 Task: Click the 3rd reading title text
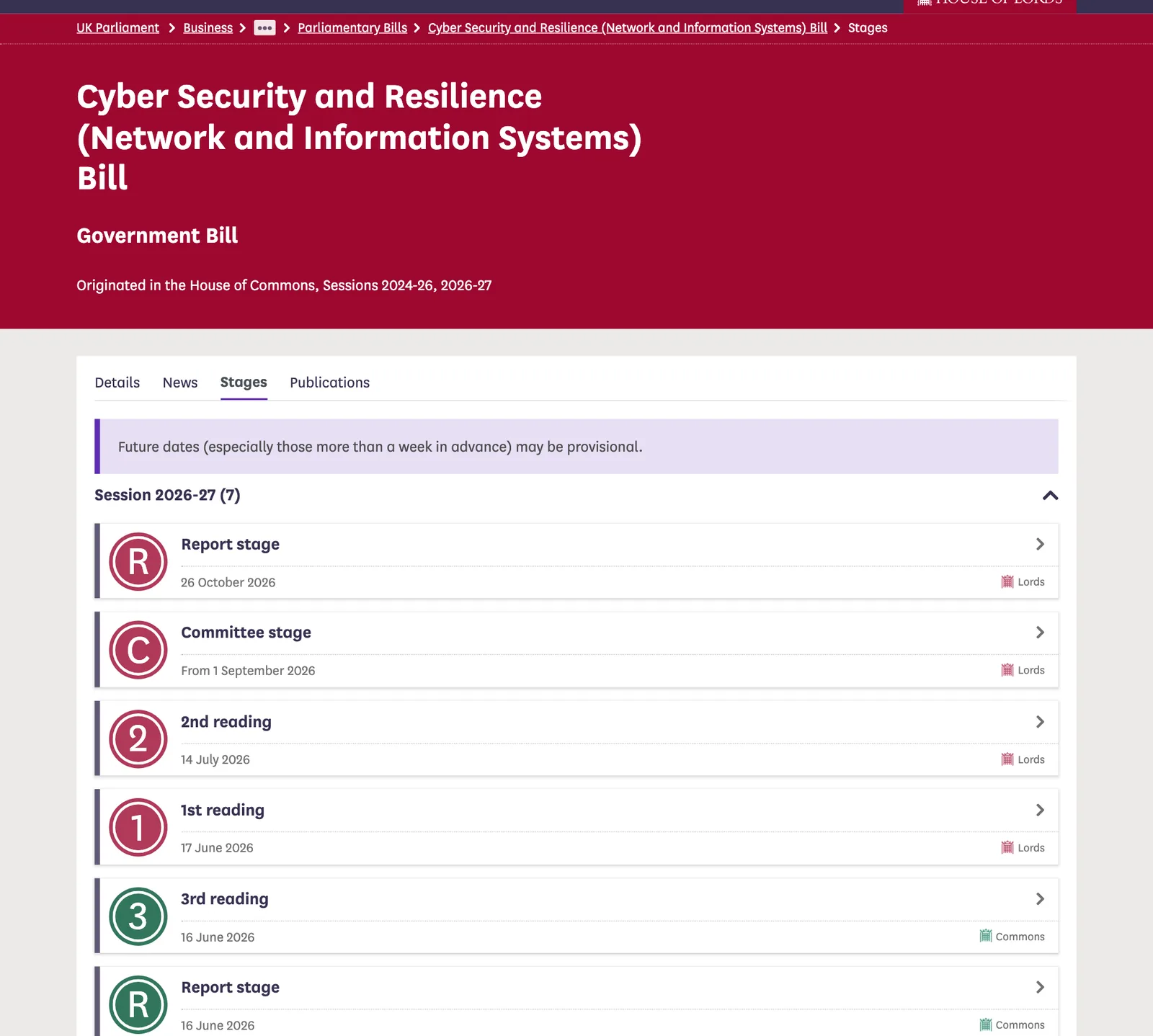pyautogui.click(x=225, y=899)
